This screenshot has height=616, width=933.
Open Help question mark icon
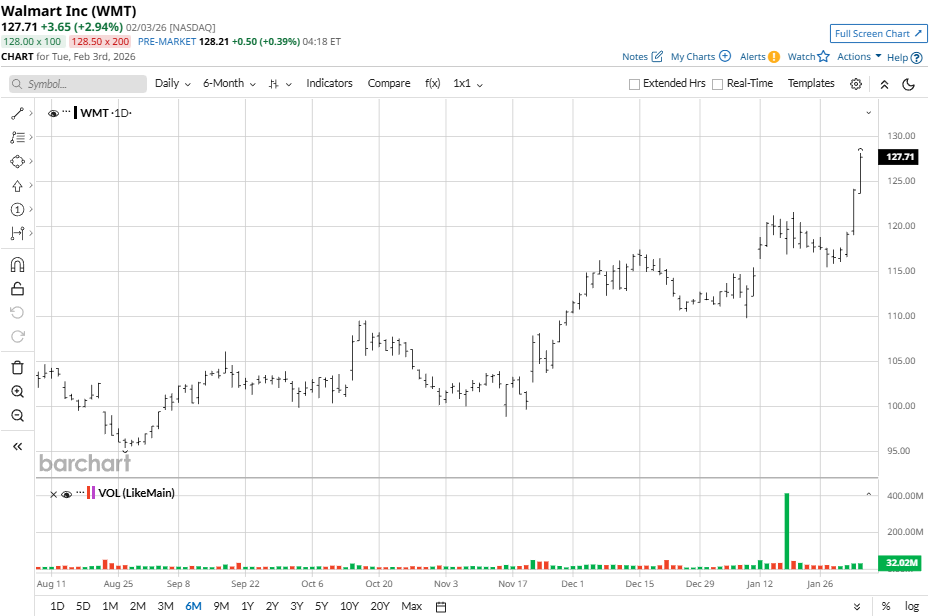click(917, 58)
